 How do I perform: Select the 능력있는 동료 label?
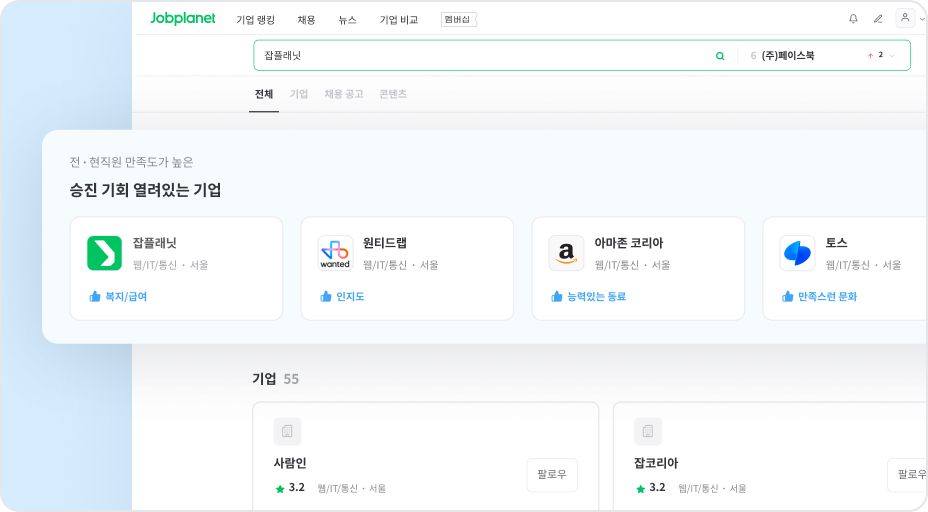(x=597, y=297)
